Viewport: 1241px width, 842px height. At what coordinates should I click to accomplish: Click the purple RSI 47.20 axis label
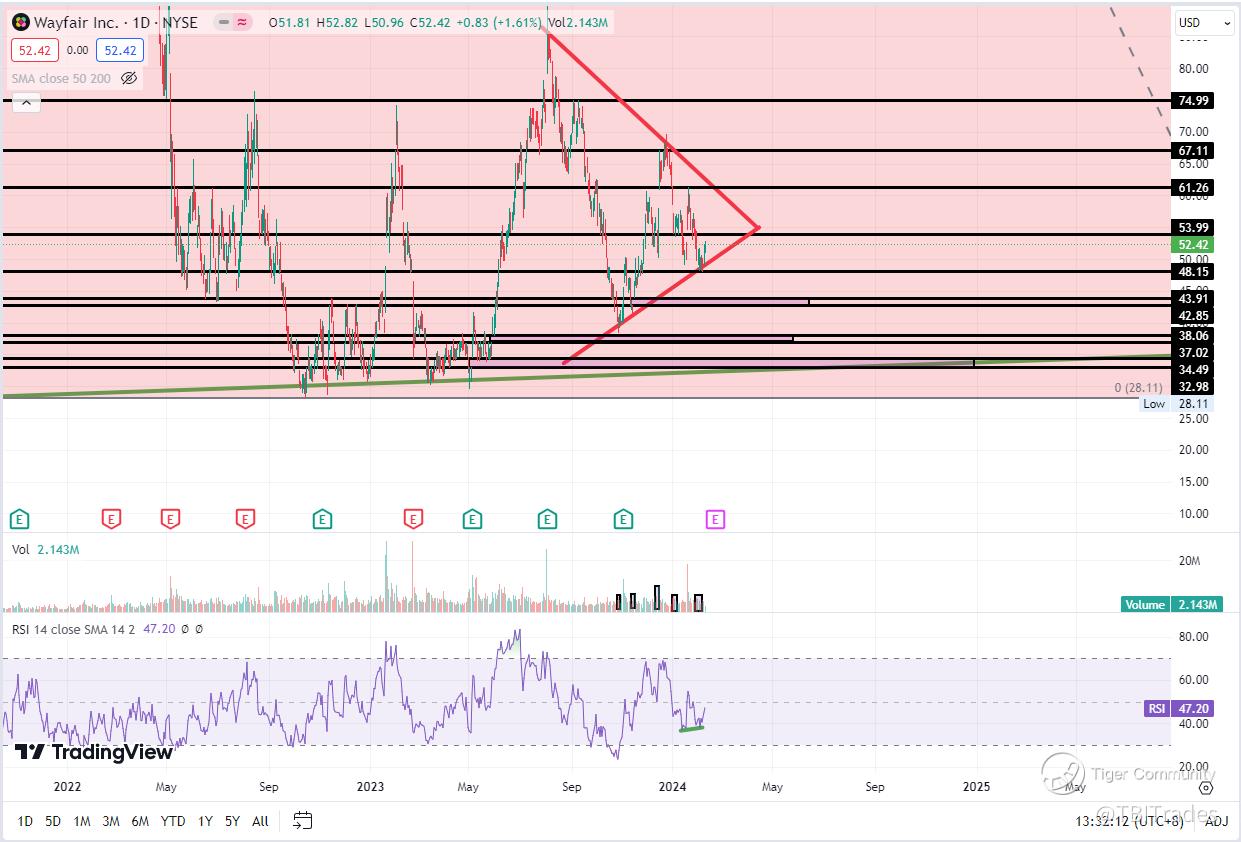point(1181,708)
